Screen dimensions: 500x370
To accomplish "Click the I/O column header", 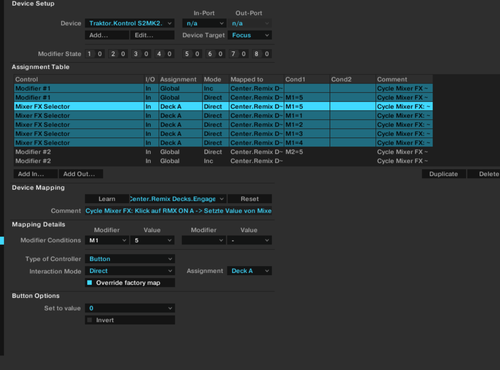I will [x=151, y=79].
